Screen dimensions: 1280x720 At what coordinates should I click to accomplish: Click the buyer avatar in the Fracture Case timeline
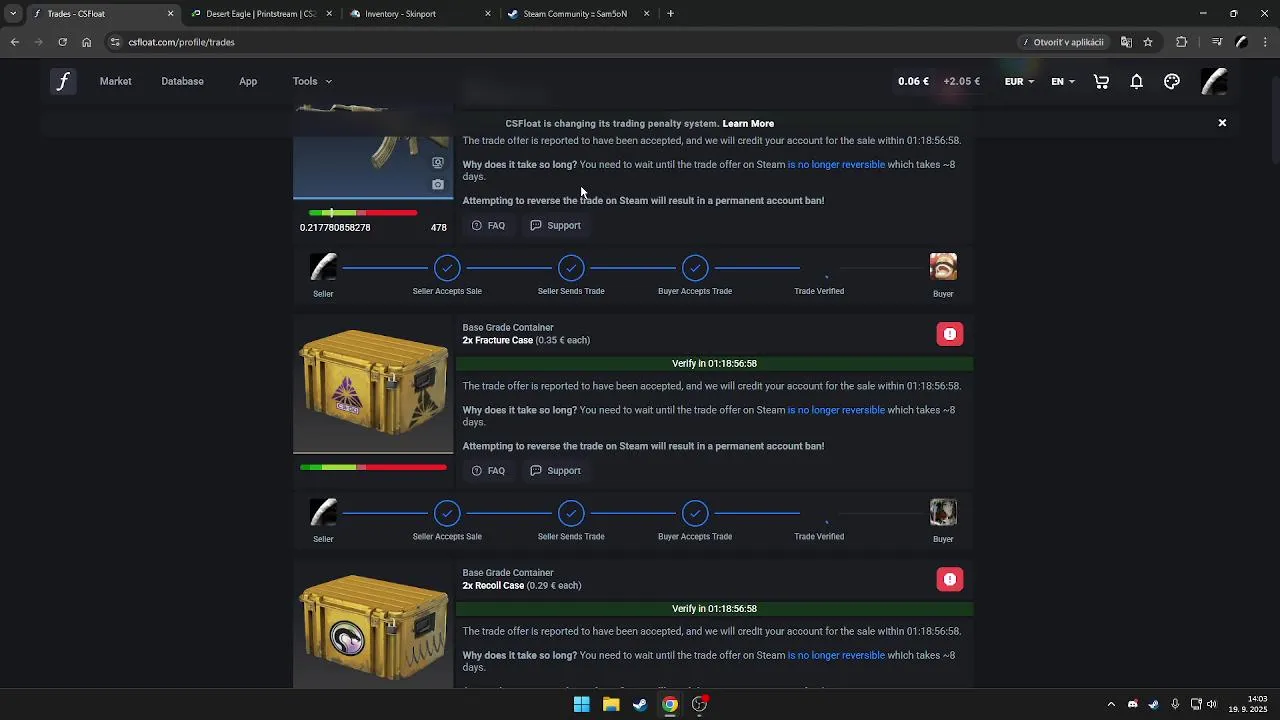click(x=943, y=513)
